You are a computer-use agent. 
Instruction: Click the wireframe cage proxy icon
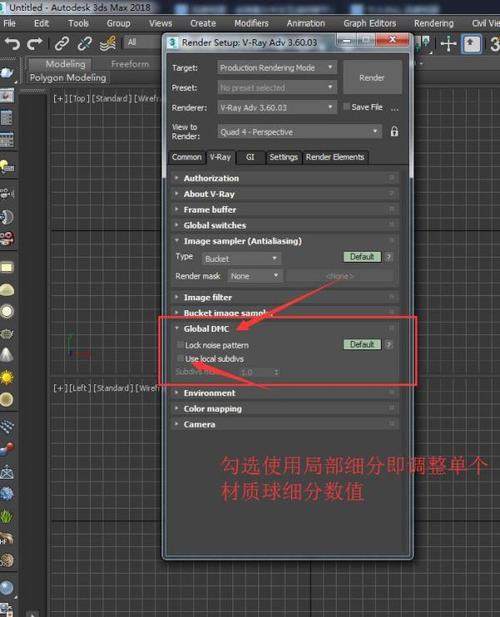tap(7, 471)
